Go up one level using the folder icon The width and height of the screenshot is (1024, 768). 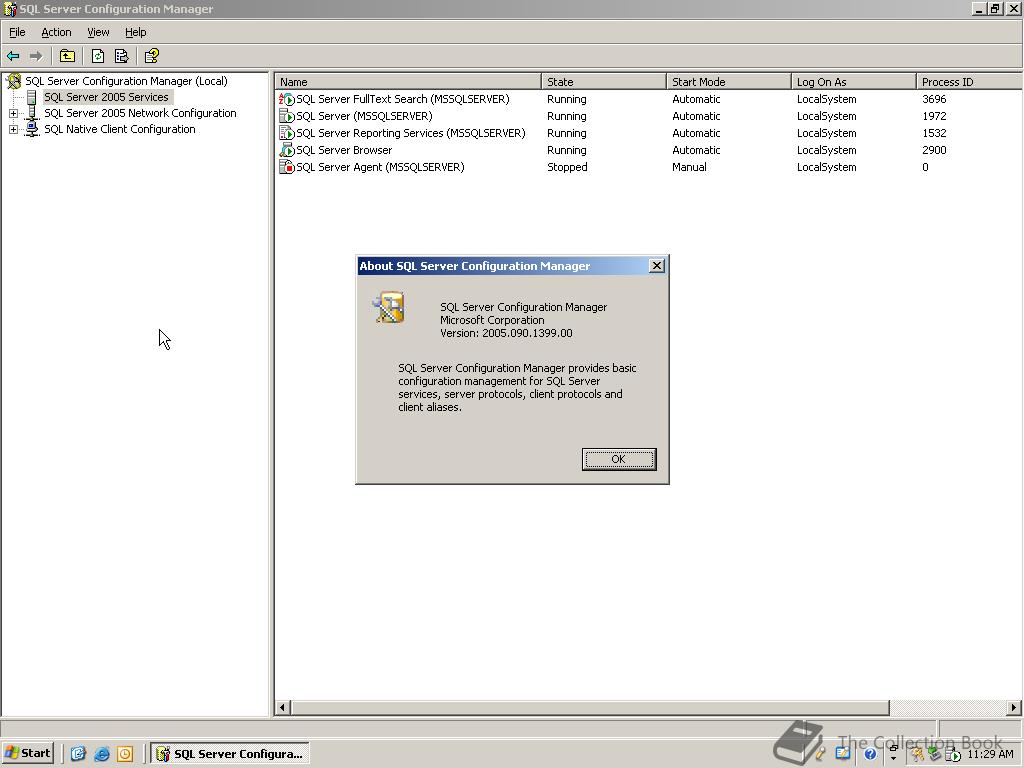pos(67,56)
